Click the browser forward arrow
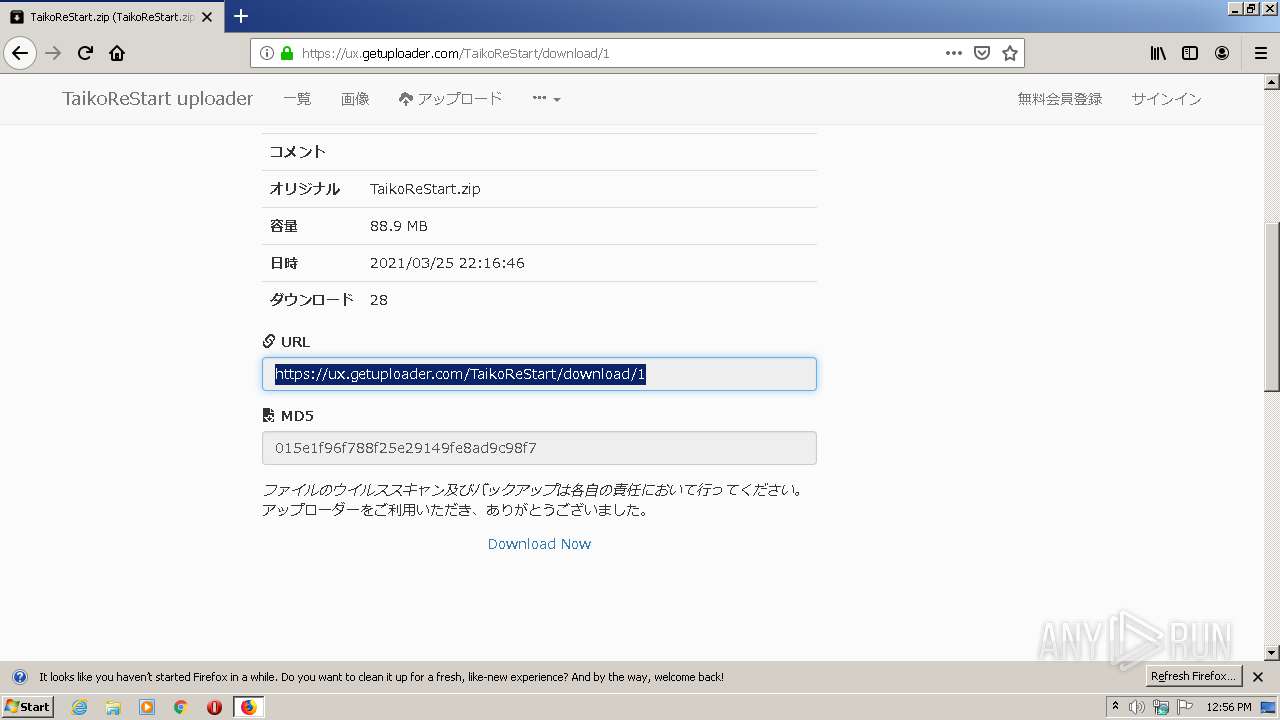1280x720 pixels. tap(53, 53)
